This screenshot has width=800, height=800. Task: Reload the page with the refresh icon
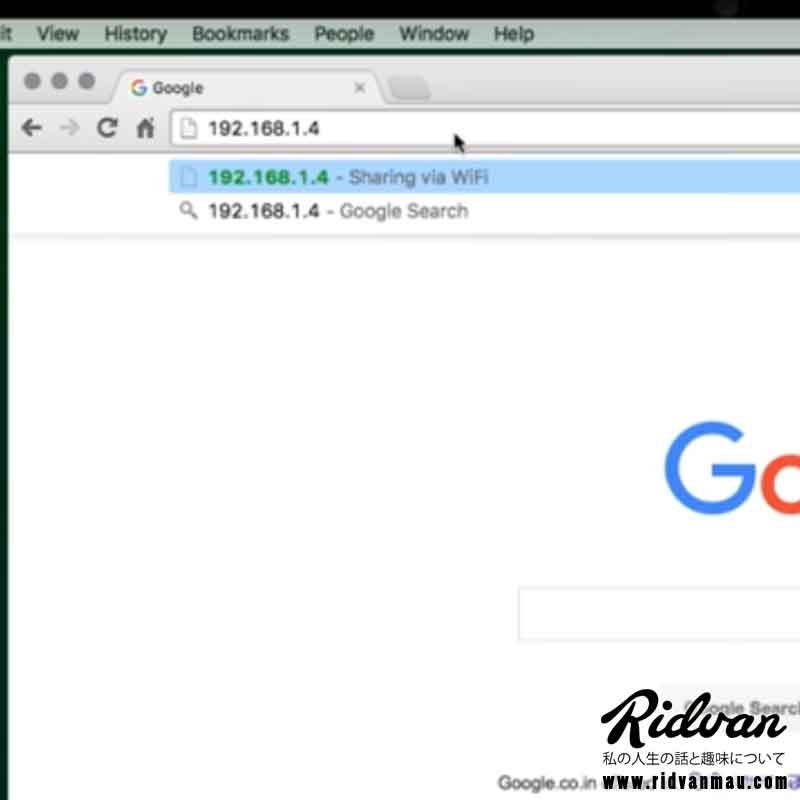pos(107,128)
